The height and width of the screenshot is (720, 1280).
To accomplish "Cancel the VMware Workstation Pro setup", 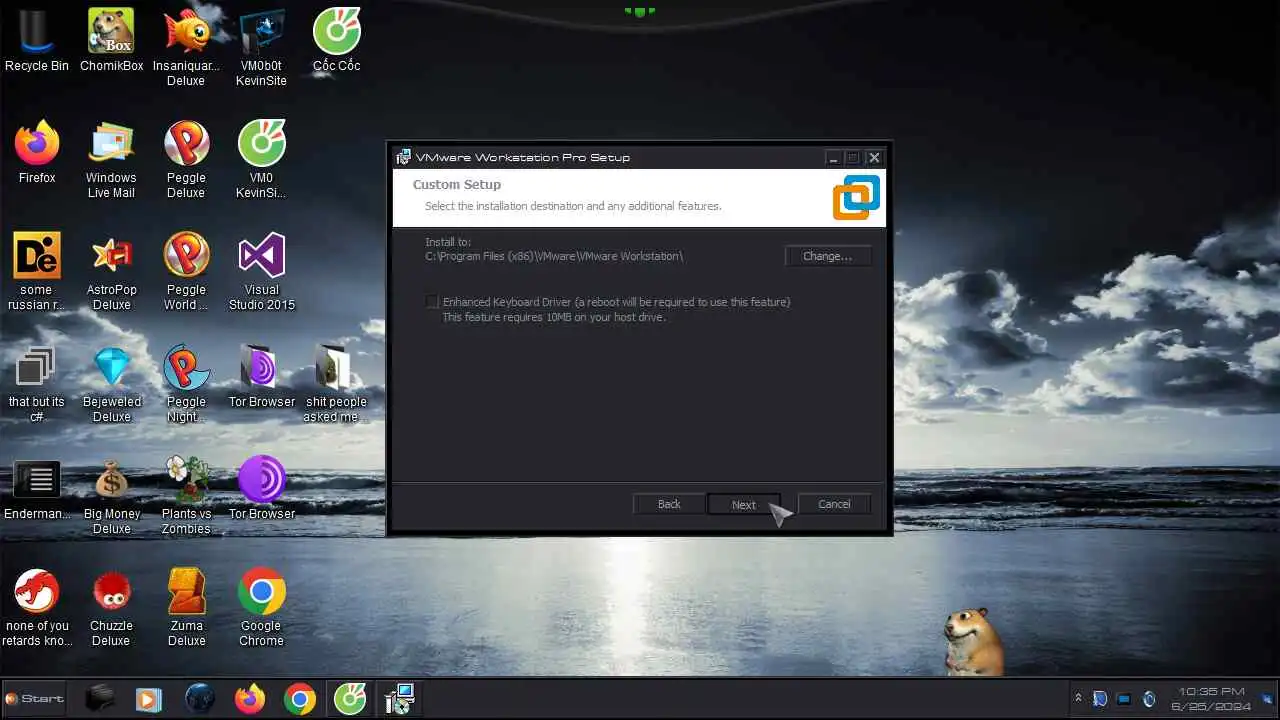I will (834, 504).
